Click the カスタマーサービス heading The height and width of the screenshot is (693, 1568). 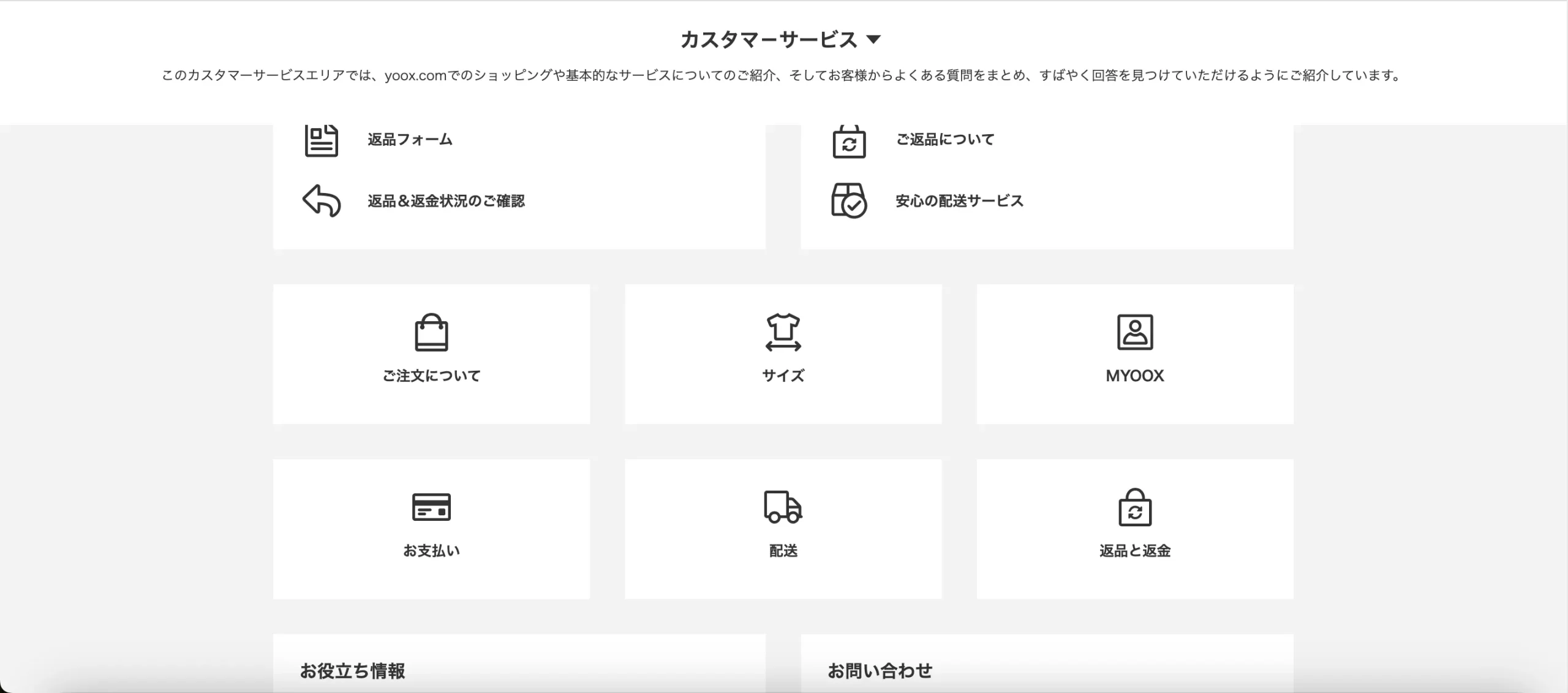(769, 40)
